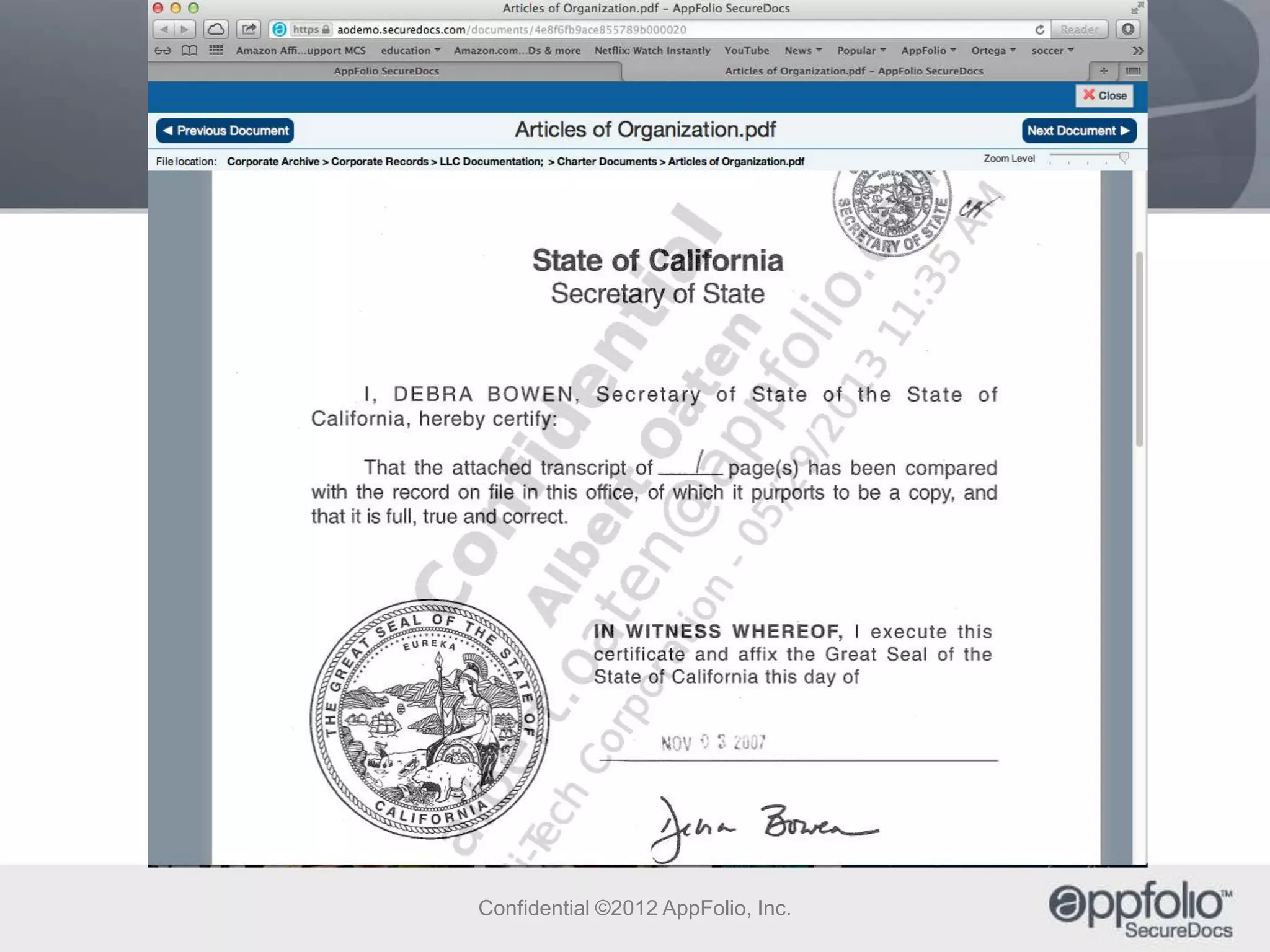Screen dimensions: 1270x952
Task: Go back with Safari's back arrow
Action: tap(164, 29)
